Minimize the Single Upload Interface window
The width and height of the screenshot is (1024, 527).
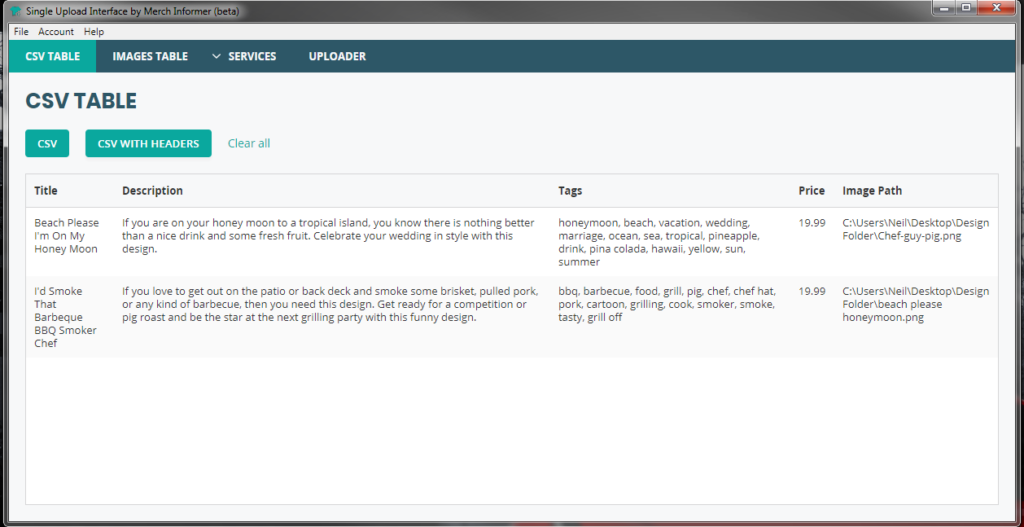(x=943, y=8)
